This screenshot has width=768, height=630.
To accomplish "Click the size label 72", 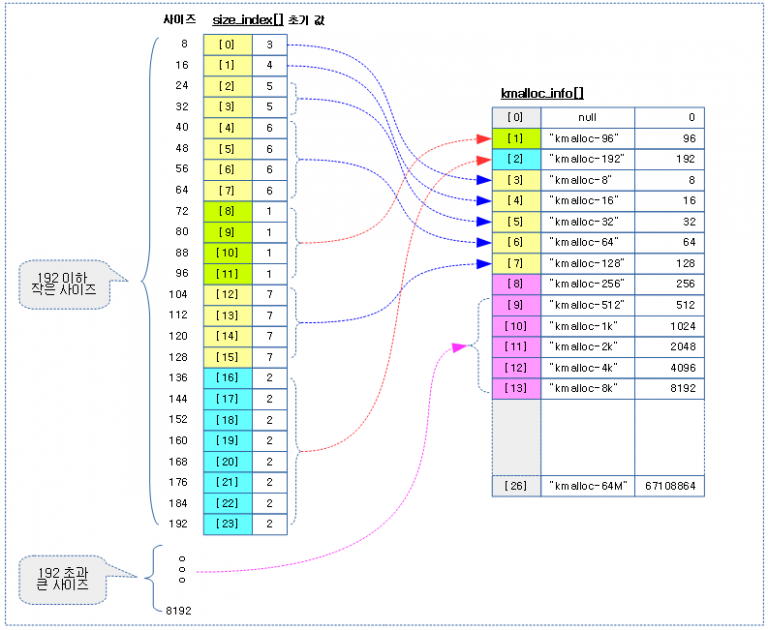I will click(x=182, y=211).
